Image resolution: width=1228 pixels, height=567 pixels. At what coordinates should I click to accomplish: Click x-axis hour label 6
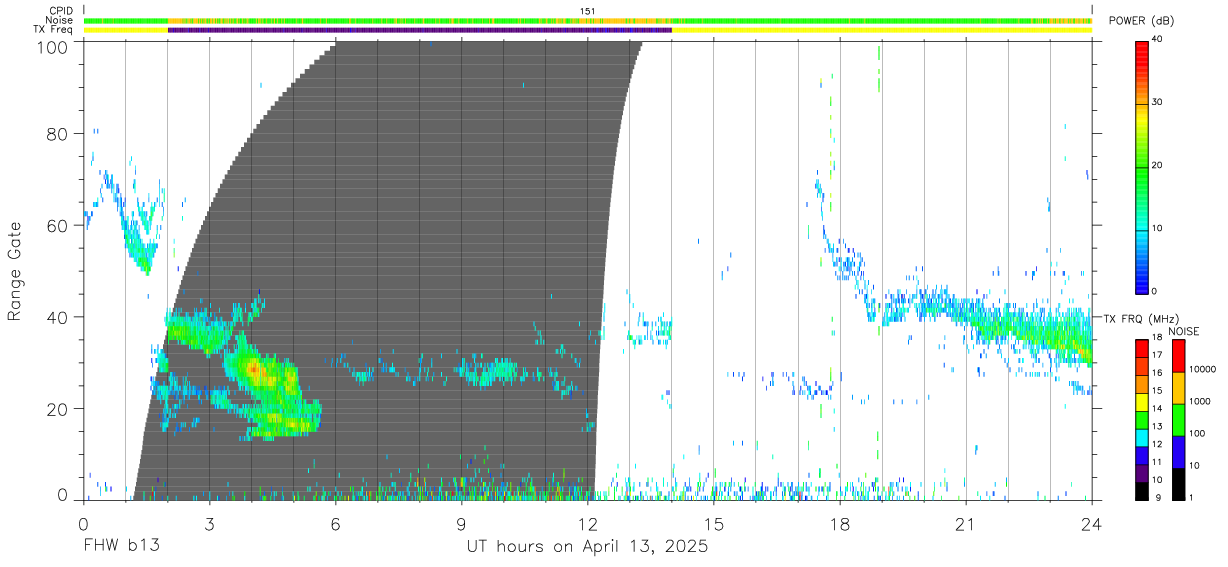(335, 524)
